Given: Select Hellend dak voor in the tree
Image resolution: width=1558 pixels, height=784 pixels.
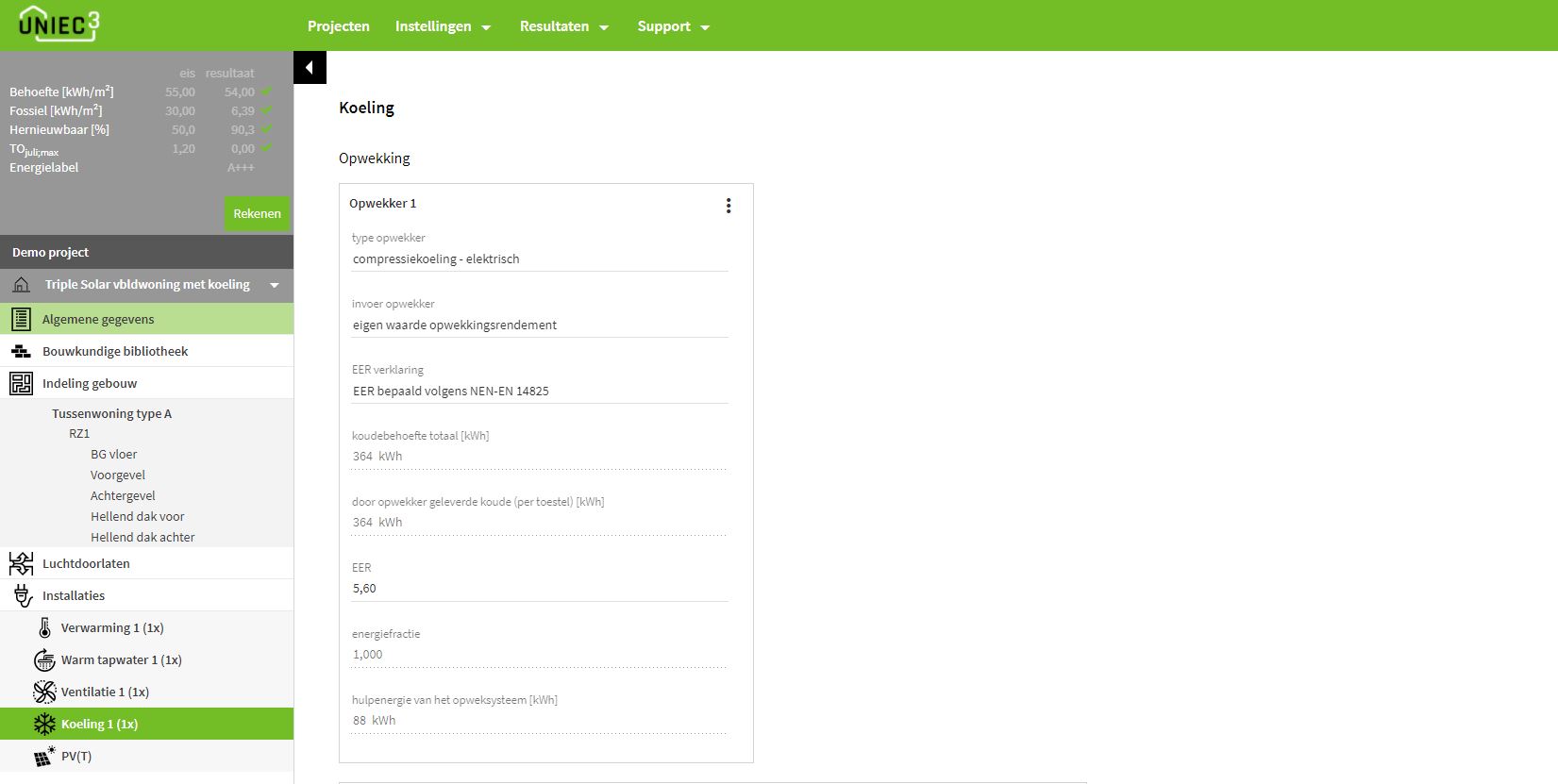Looking at the screenshot, I should pyautogui.click(x=137, y=516).
